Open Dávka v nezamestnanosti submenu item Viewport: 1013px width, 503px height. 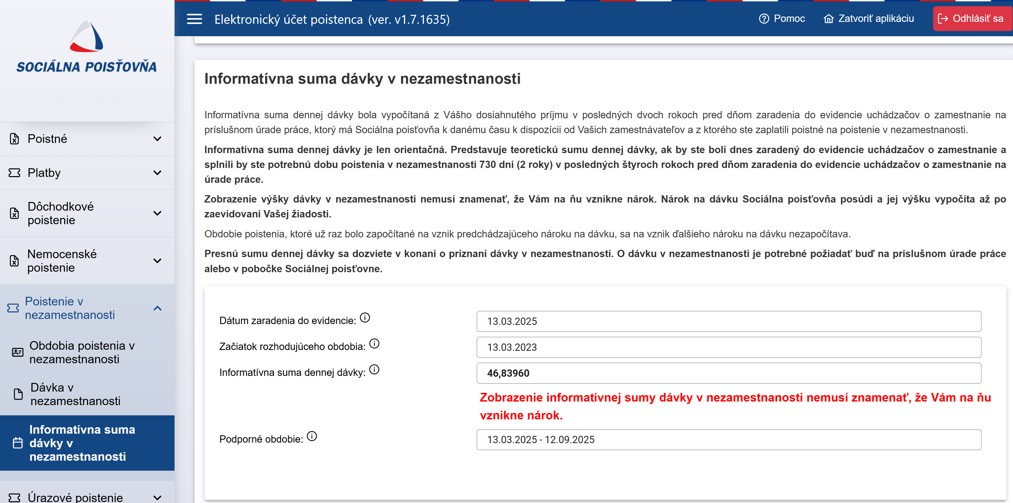click(x=87, y=395)
